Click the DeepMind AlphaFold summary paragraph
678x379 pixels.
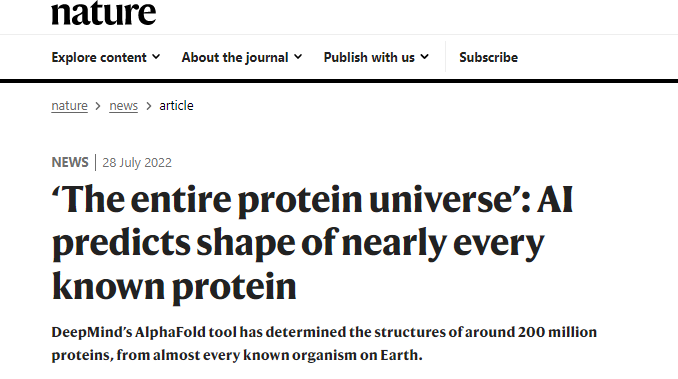pyautogui.click(x=324, y=344)
